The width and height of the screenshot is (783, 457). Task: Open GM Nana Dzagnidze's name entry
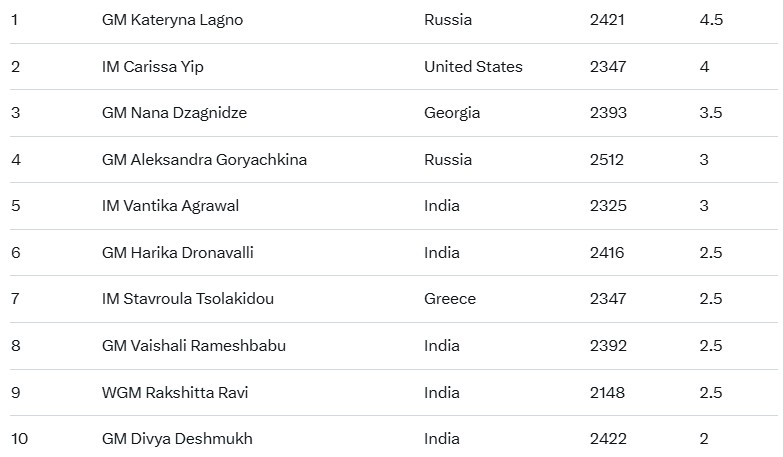[x=174, y=113]
